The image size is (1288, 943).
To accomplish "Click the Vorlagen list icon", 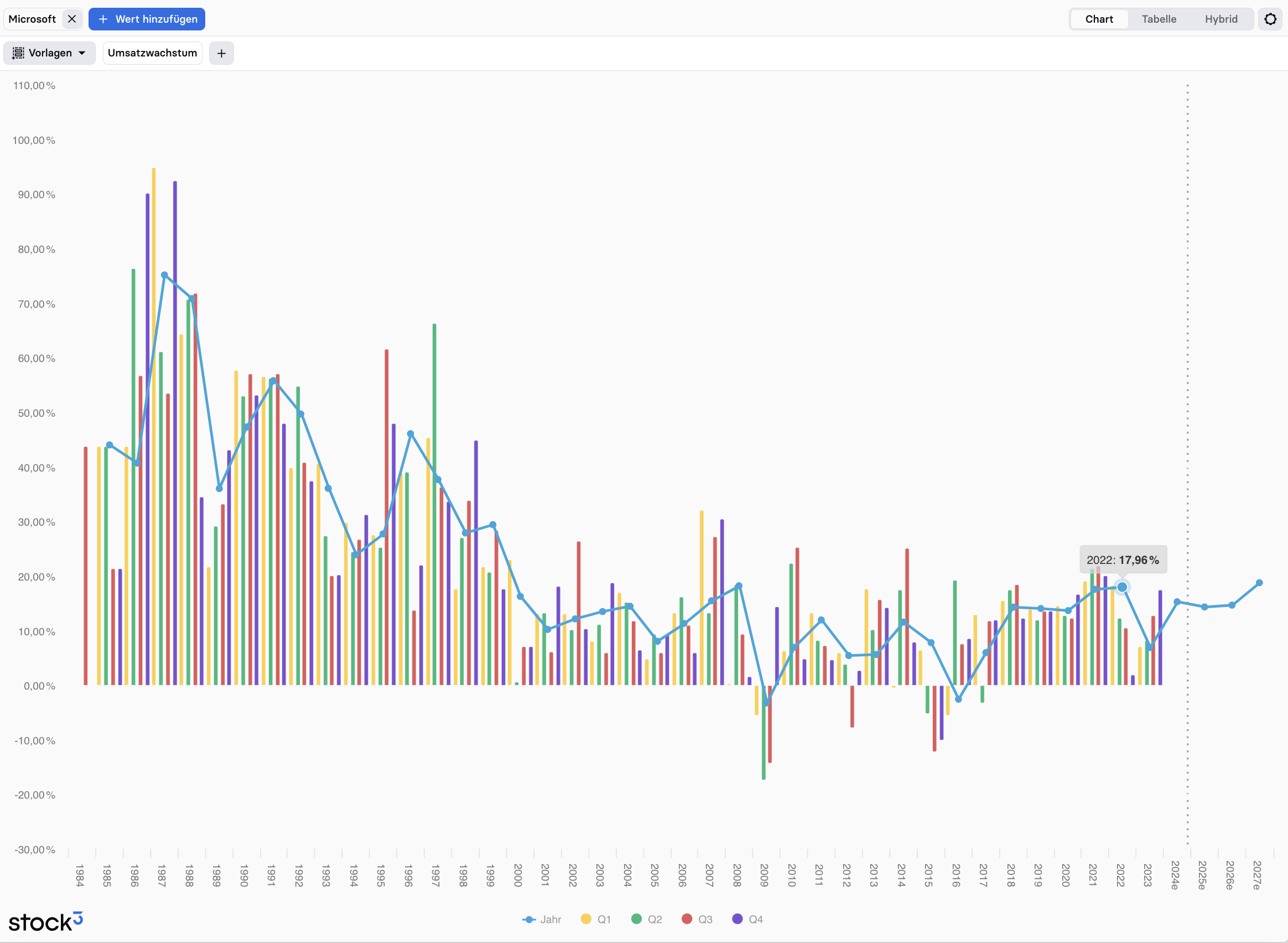I will (x=18, y=53).
